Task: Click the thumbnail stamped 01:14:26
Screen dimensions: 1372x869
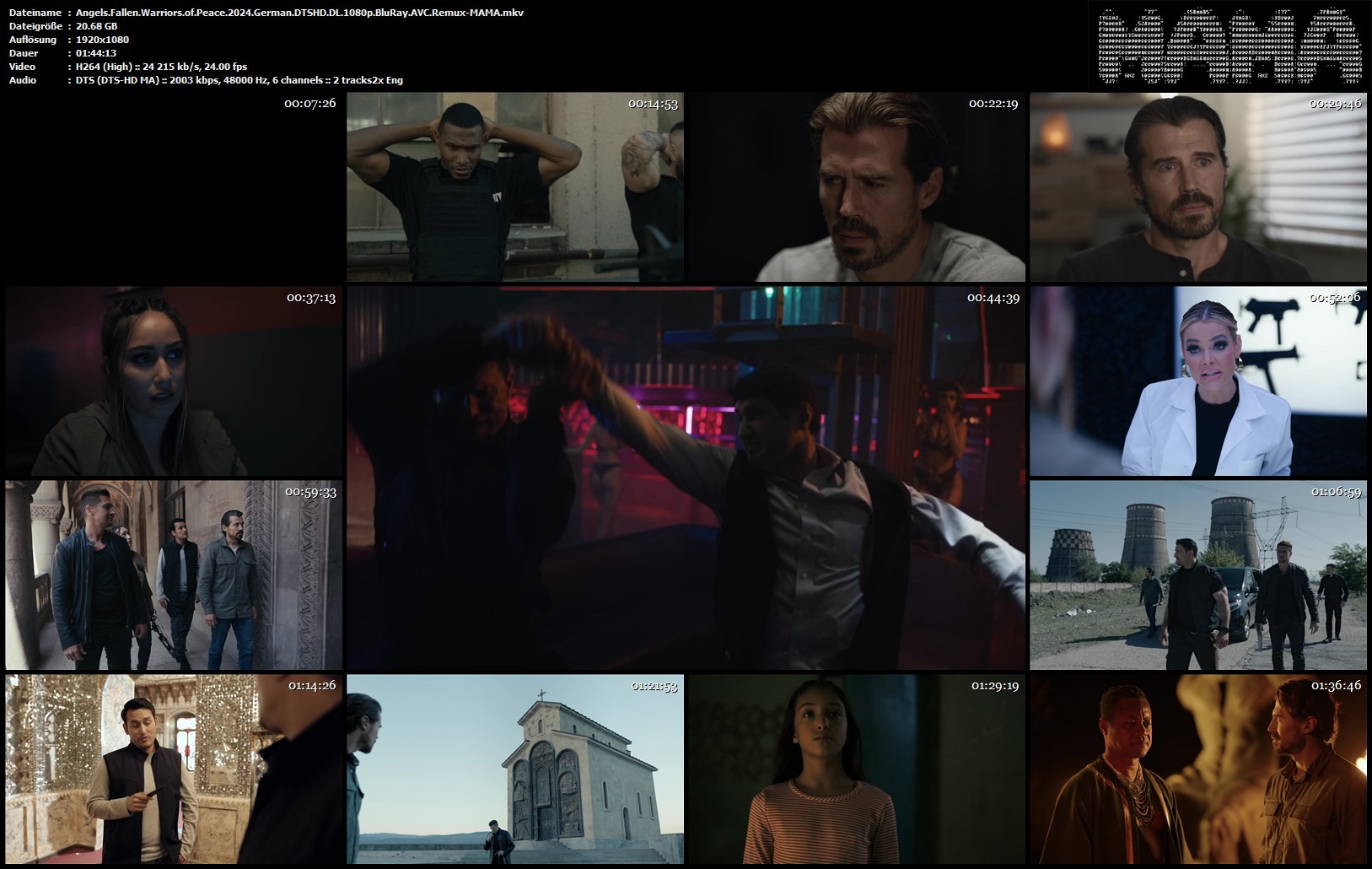Action: point(174,769)
